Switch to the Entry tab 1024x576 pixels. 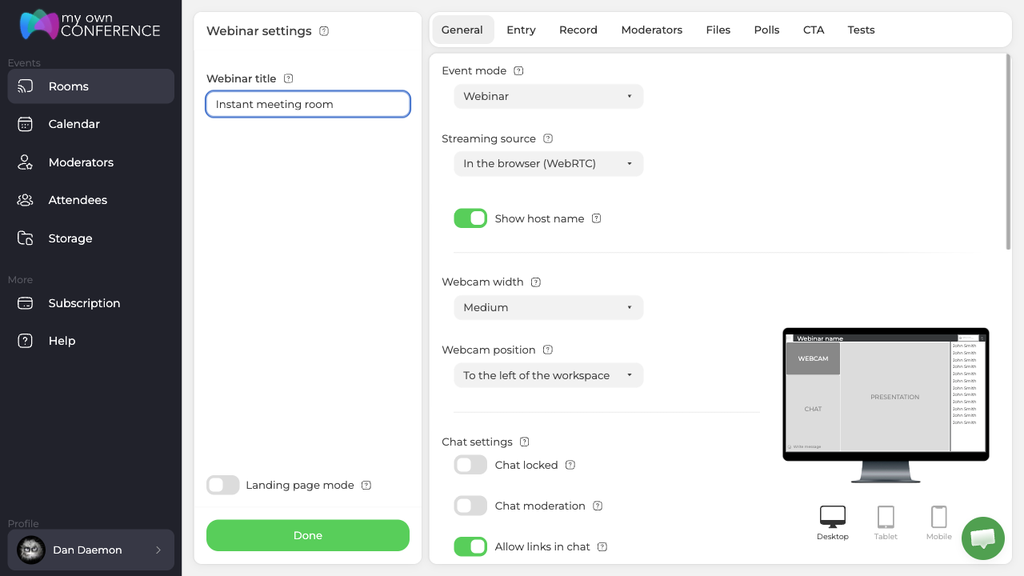click(521, 30)
